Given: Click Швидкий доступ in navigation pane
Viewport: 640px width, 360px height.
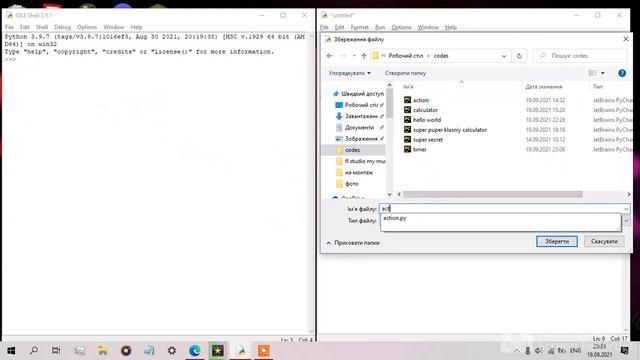Looking at the screenshot, I should (x=358, y=94).
